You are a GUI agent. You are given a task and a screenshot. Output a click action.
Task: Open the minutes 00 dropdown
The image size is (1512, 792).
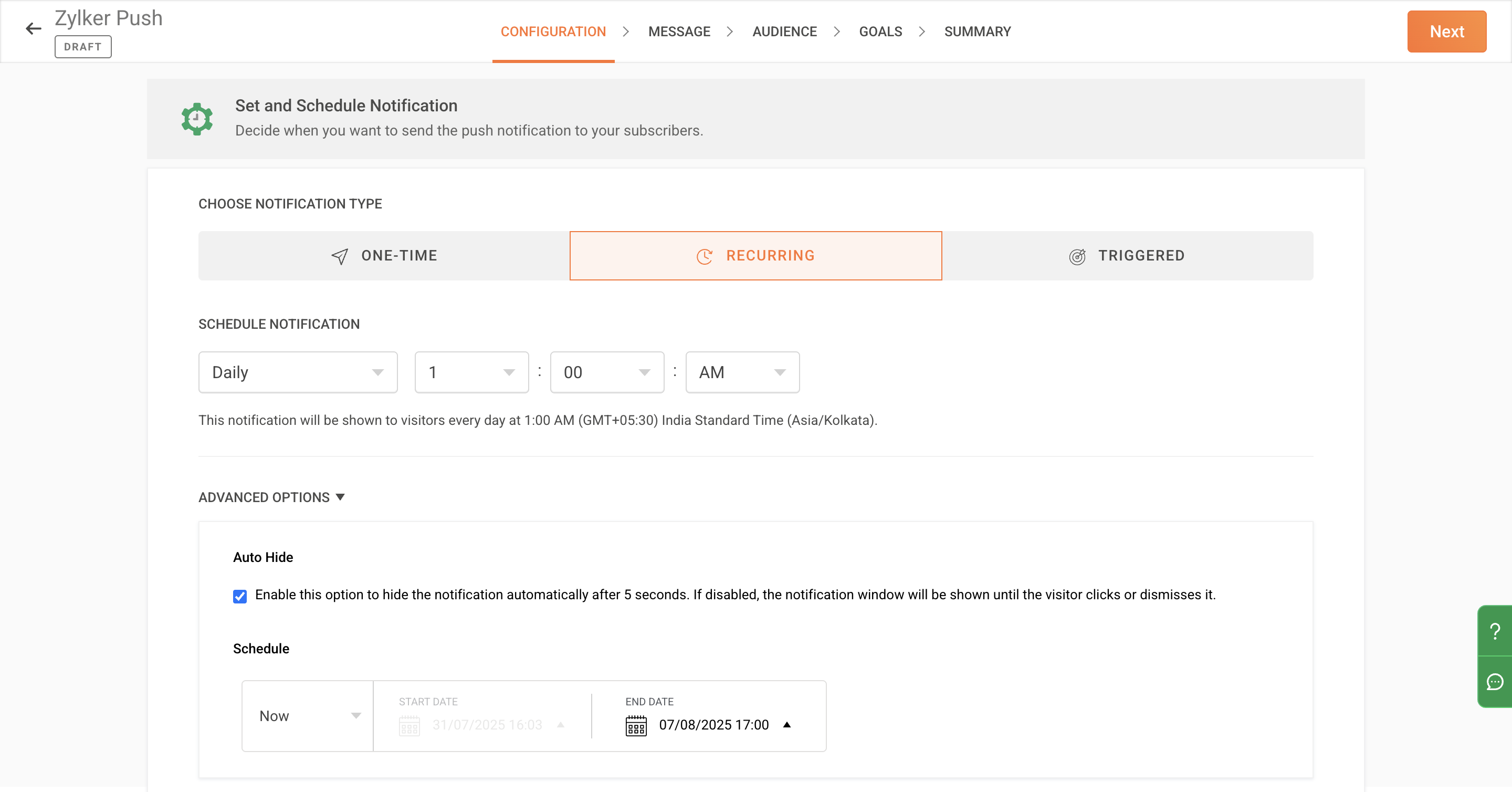606,372
